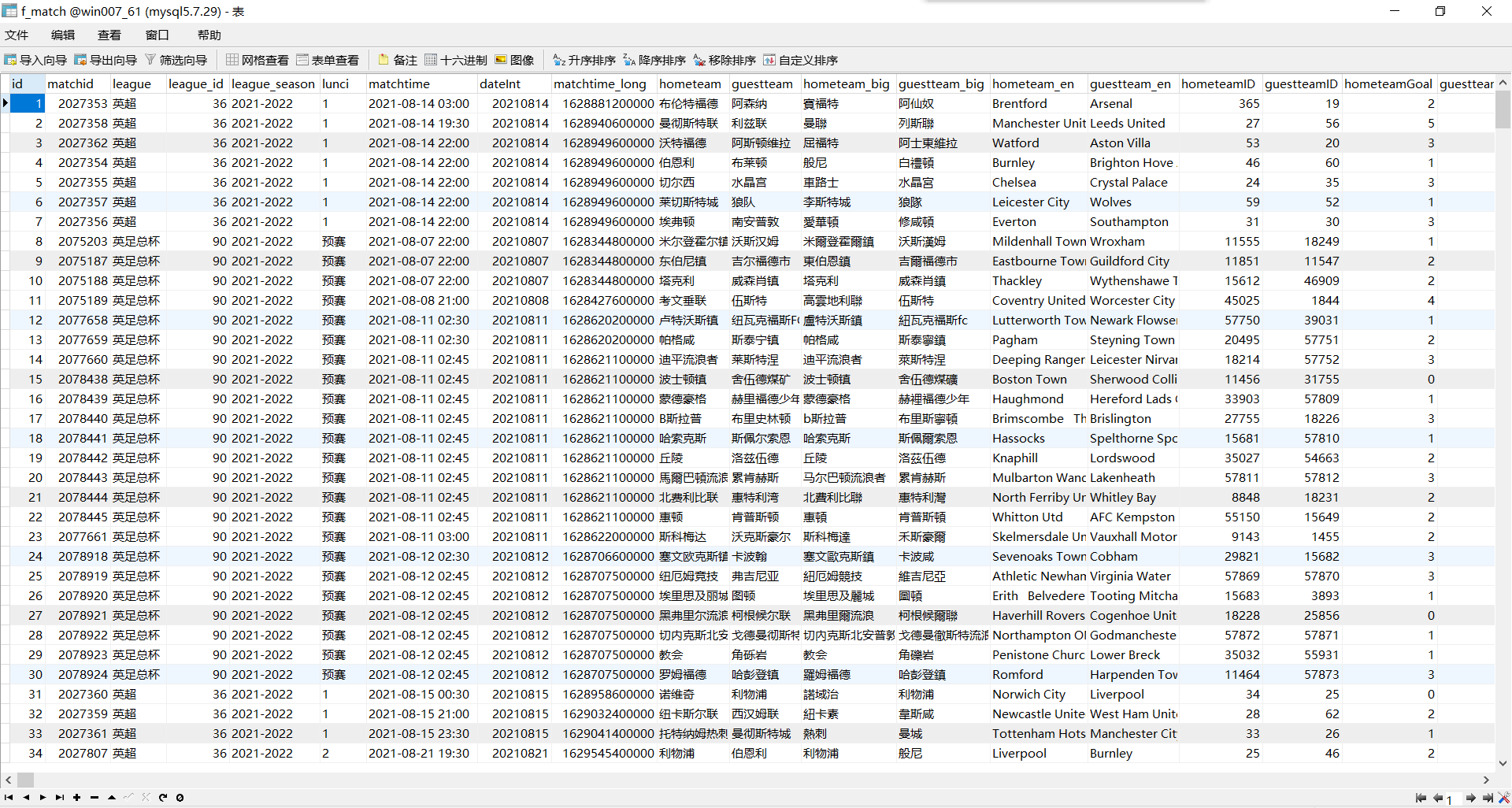Go to previous record

point(26,797)
